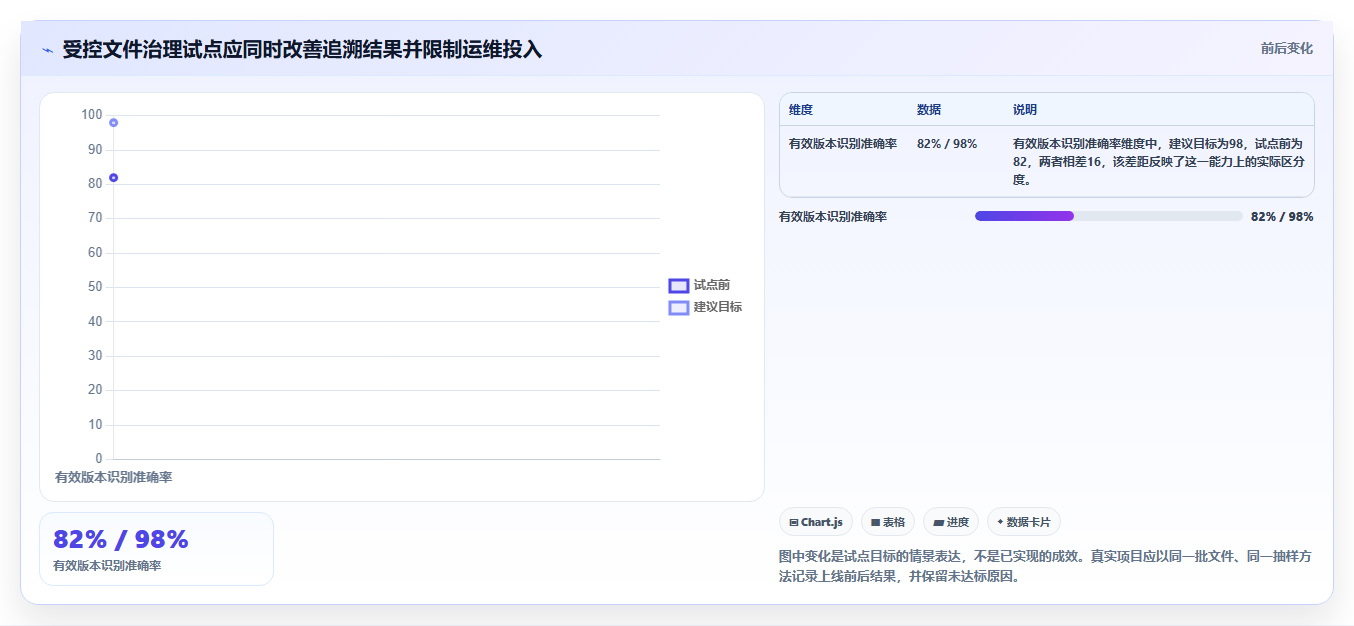This screenshot has height=626, width=1354.
Task: Click the 维度 column header
Action: [801, 110]
